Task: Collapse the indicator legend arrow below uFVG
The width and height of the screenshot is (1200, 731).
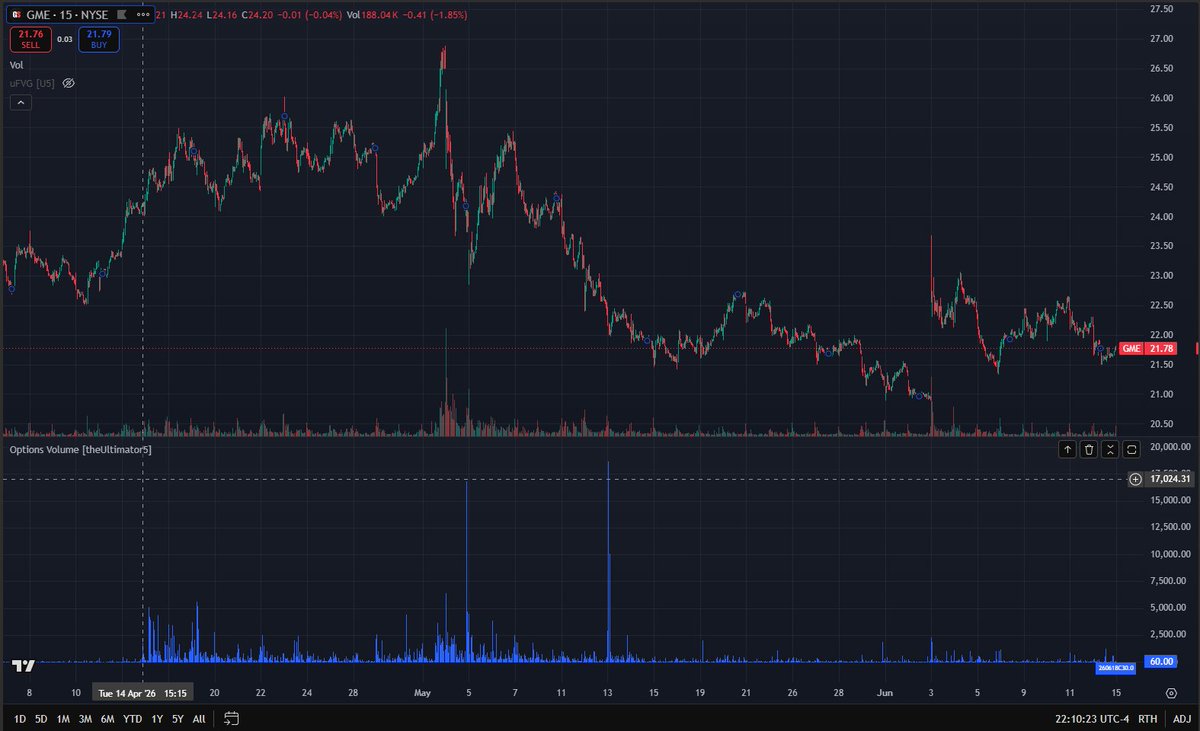Action: point(21,102)
